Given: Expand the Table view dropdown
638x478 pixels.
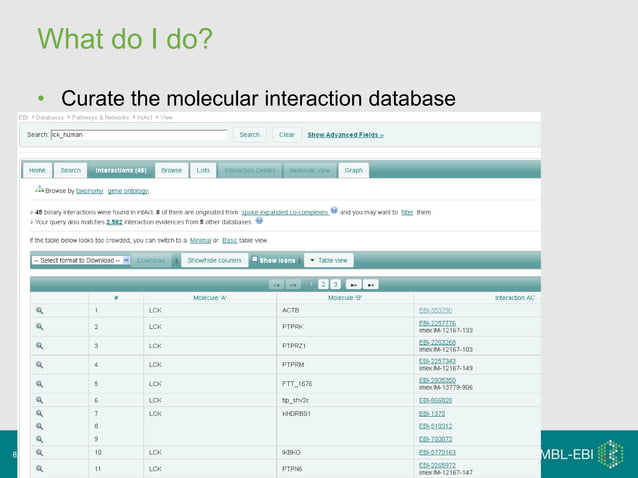Looking at the screenshot, I should (329, 260).
